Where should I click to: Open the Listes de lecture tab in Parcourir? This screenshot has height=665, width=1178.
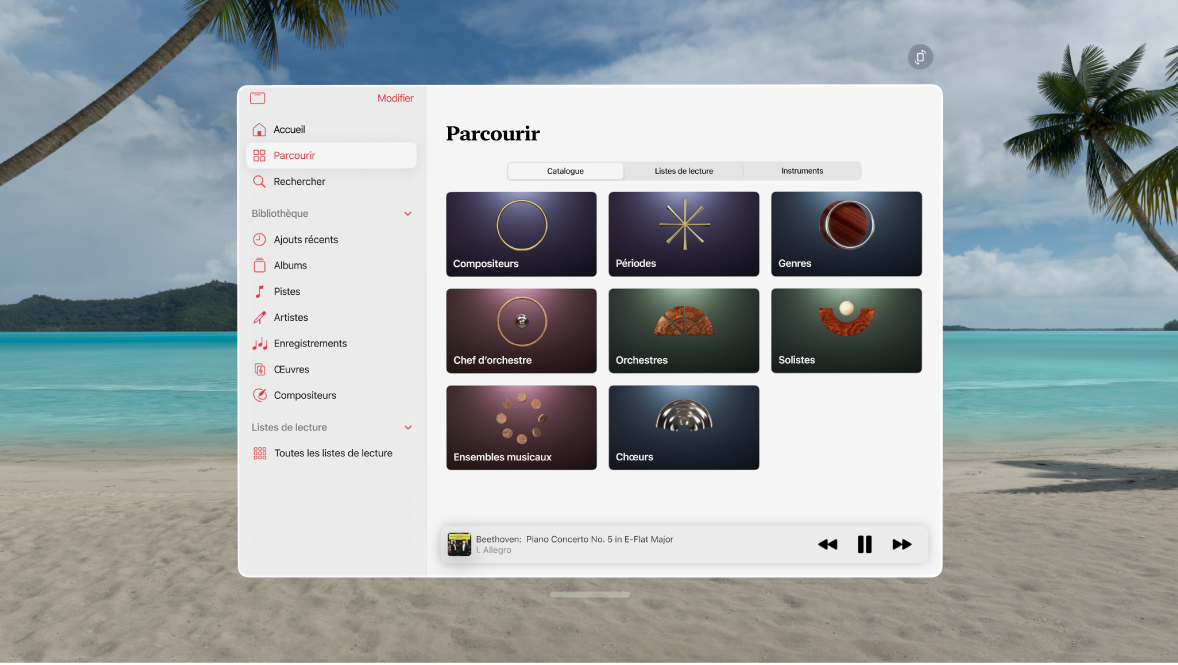pos(684,171)
